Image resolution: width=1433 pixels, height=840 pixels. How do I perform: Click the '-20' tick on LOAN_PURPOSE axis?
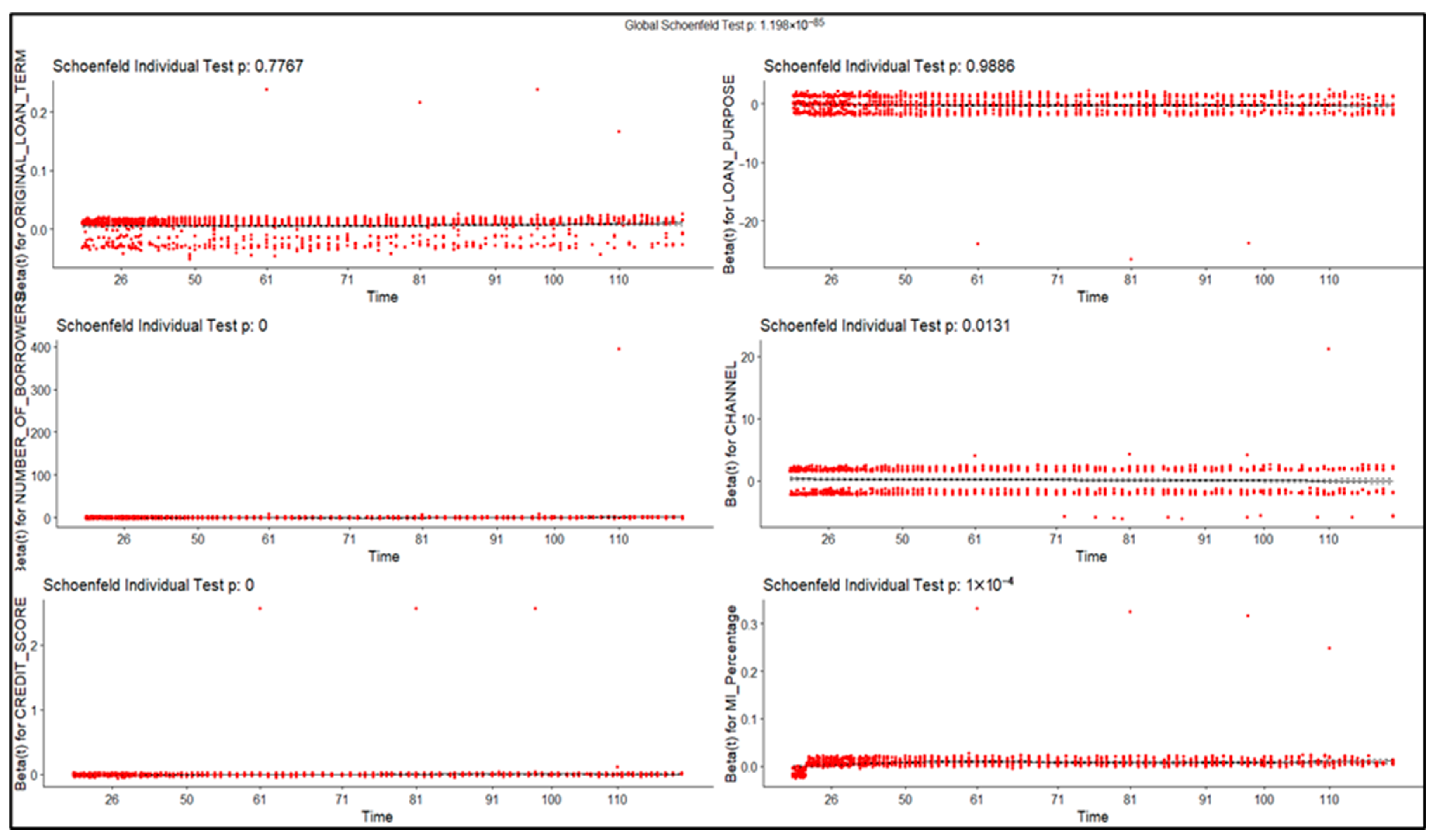[749, 222]
